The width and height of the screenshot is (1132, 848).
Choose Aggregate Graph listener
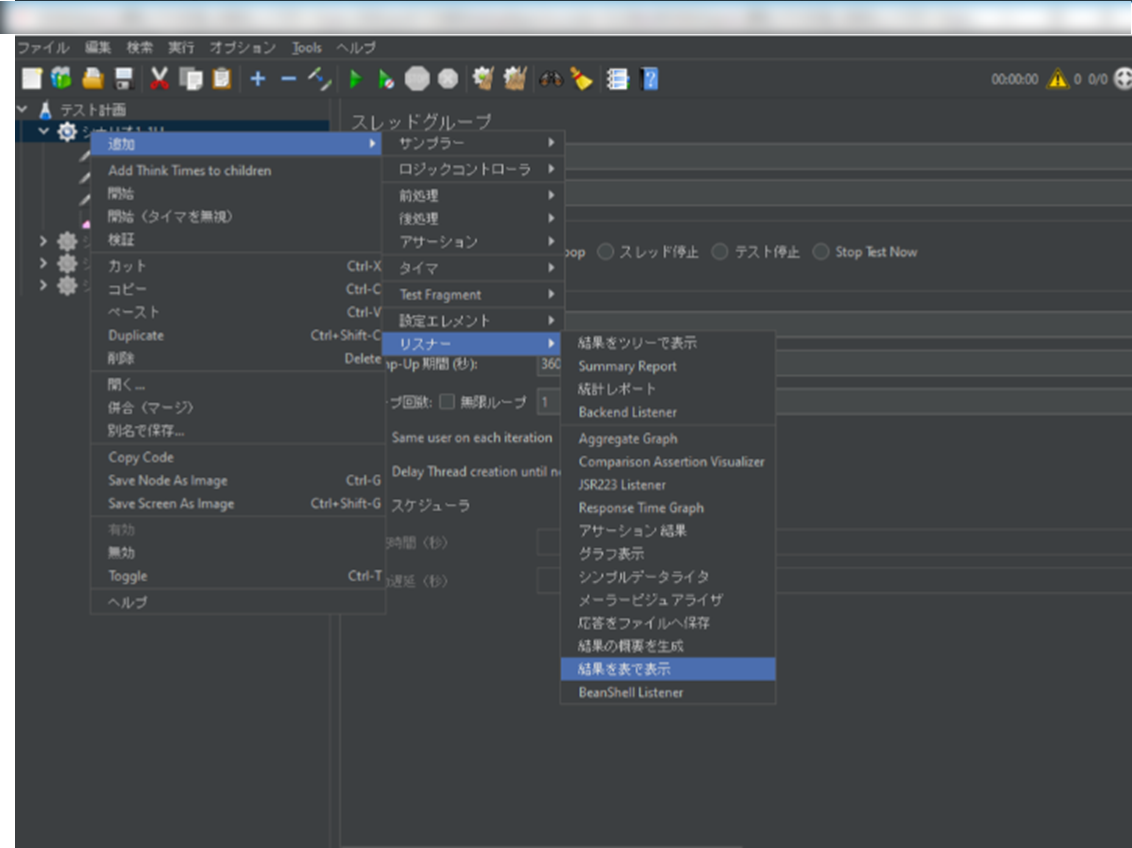click(668, 439)
